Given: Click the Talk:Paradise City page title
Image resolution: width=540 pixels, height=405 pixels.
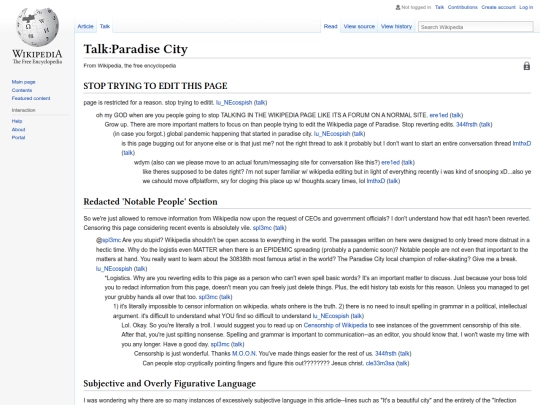Looking at the screenshot, I should pos(135,49).
